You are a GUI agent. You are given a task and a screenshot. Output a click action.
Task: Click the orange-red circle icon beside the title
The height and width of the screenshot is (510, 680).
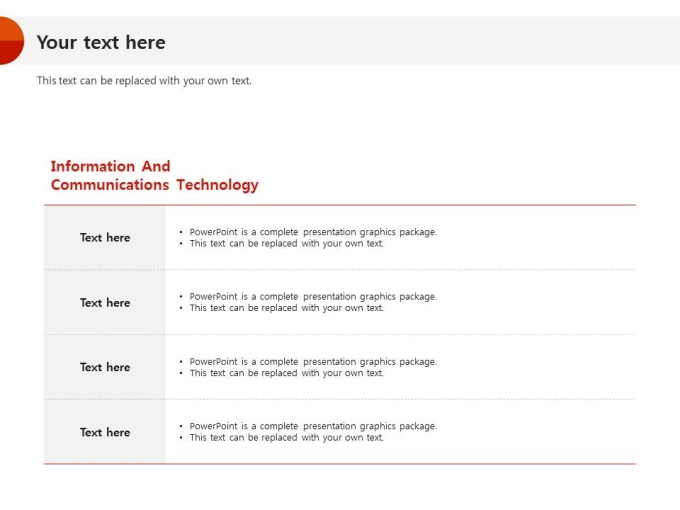[x=9, y=41]
